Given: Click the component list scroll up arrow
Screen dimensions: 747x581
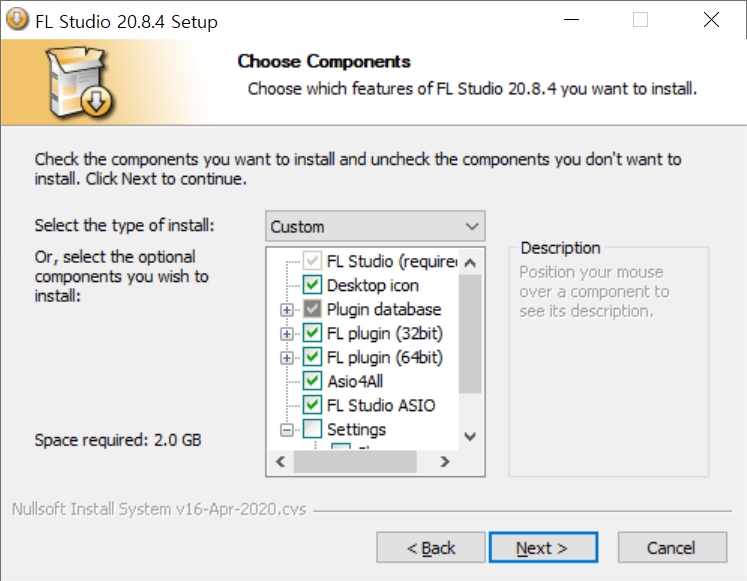Looking at the screenshot, I should (470, 262).
